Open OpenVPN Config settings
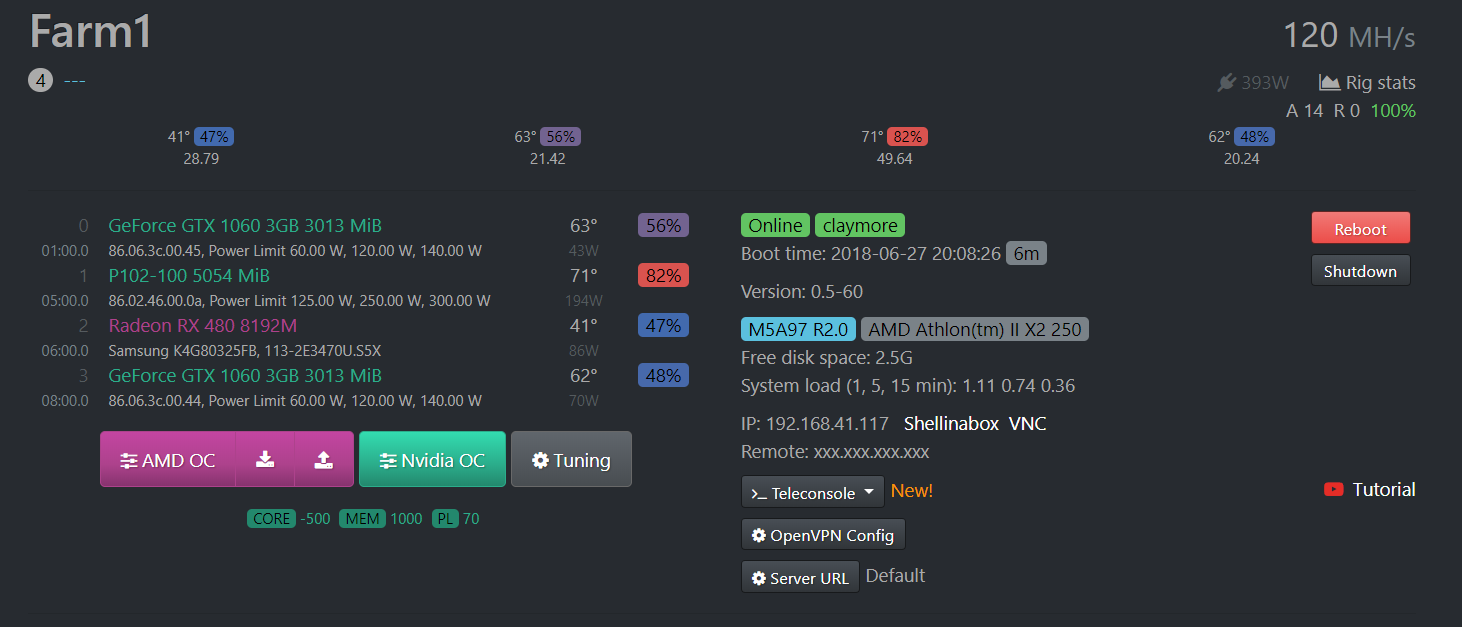 [823, 535]
